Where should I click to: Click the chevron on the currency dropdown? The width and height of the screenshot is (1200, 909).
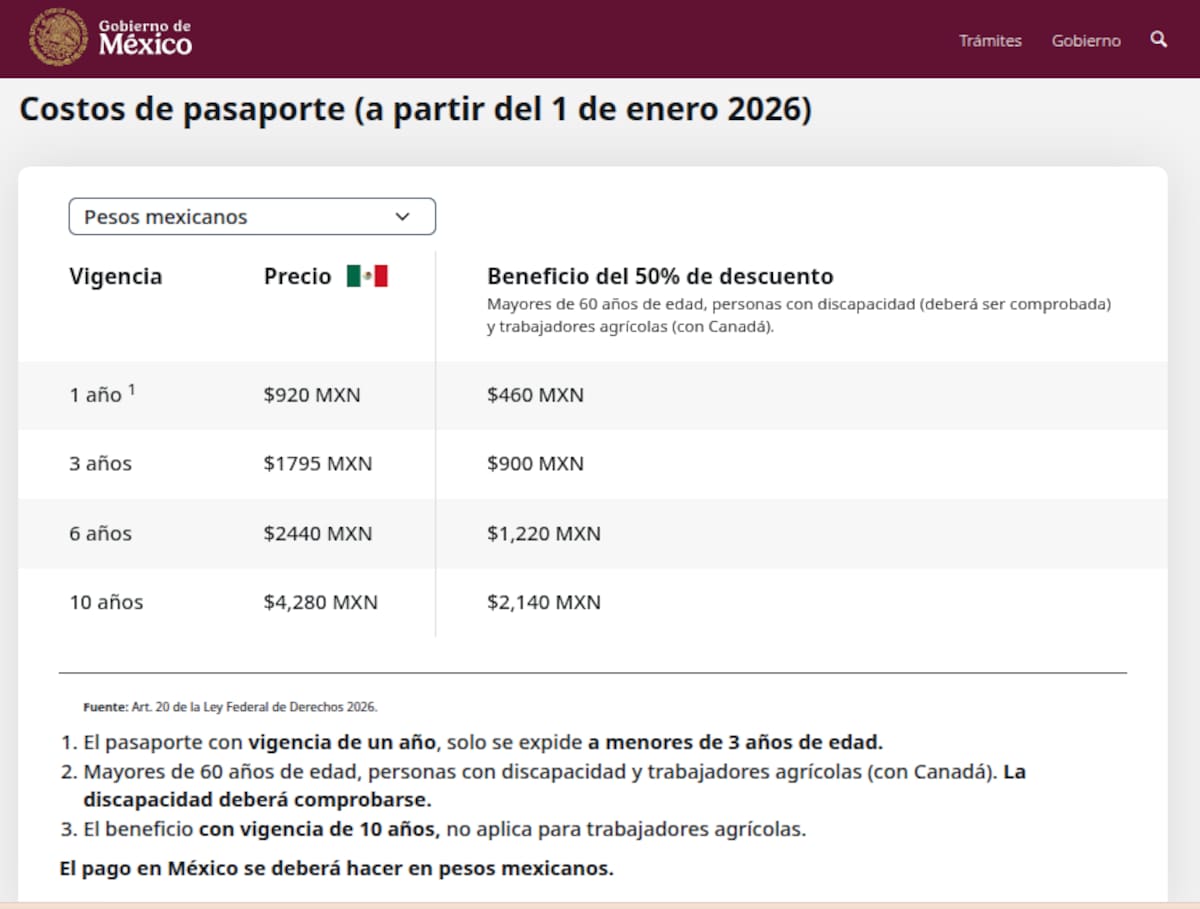pos(403,216)
